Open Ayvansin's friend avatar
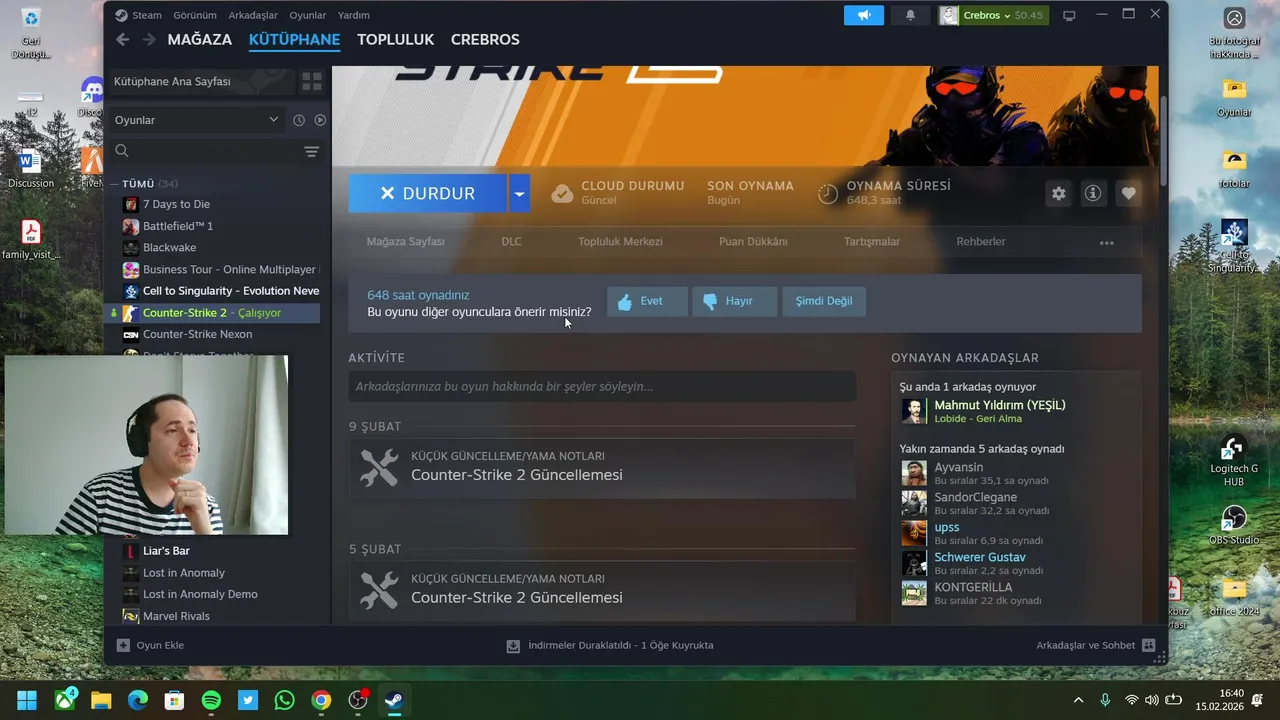The width and height of the screenshot is (1280, 720). tap(914, 473)
